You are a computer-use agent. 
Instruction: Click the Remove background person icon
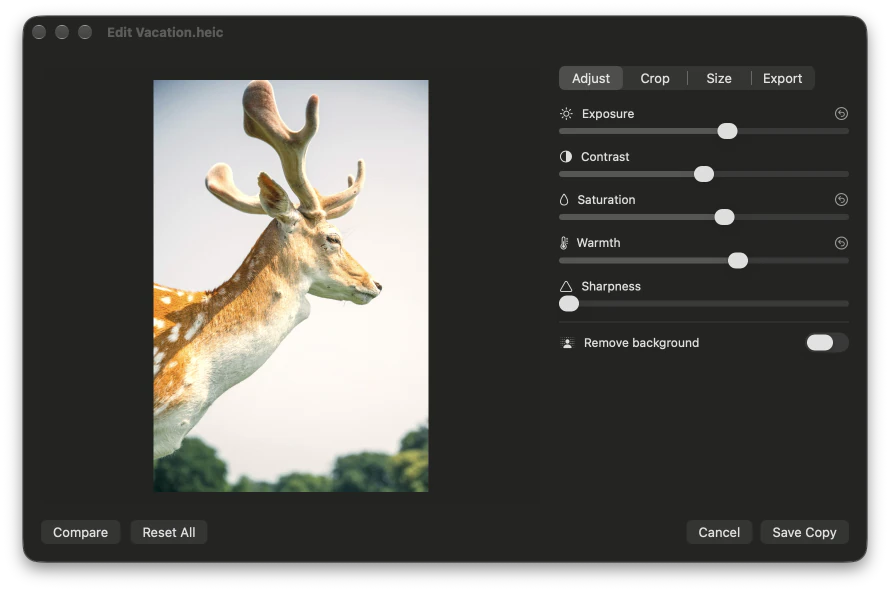point(567,343)
